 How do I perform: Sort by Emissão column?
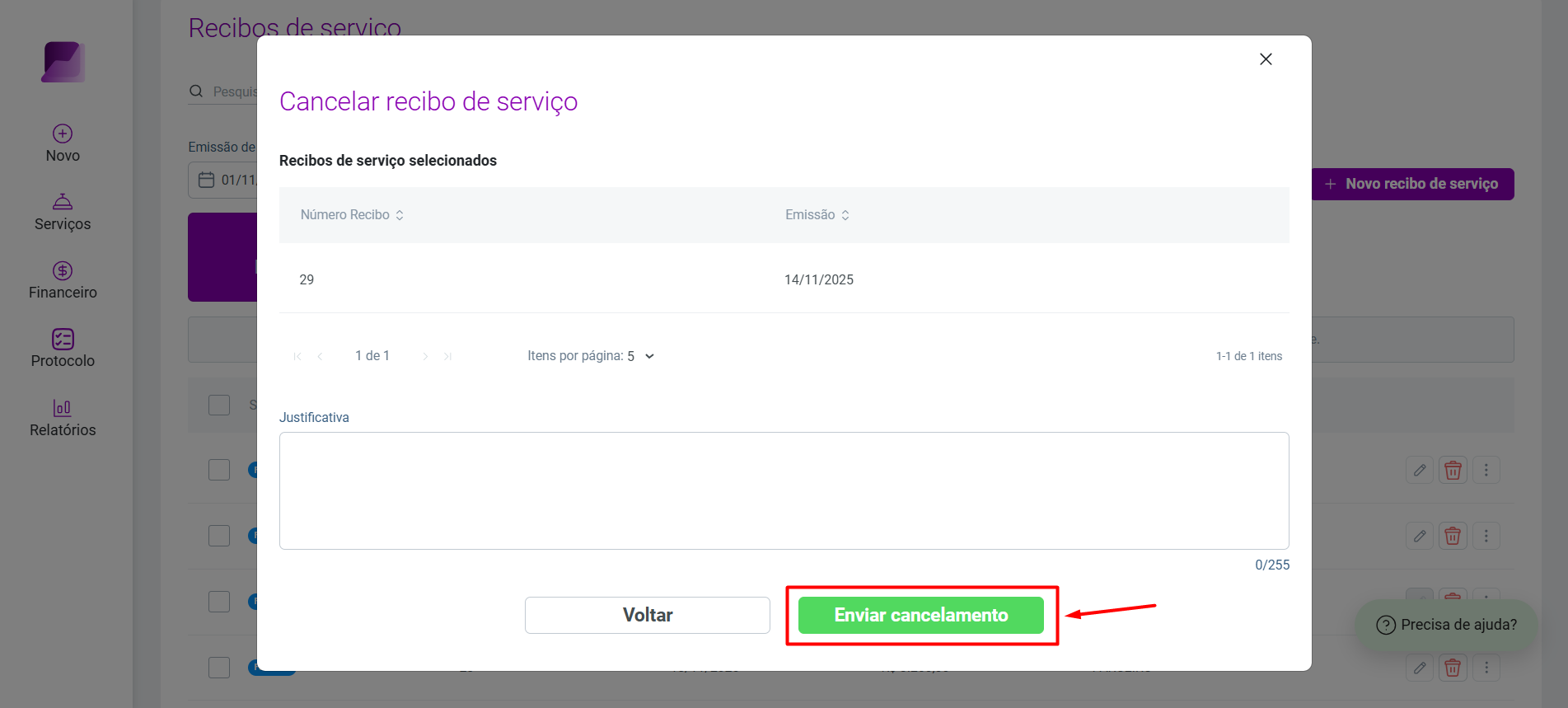[817, 215]
